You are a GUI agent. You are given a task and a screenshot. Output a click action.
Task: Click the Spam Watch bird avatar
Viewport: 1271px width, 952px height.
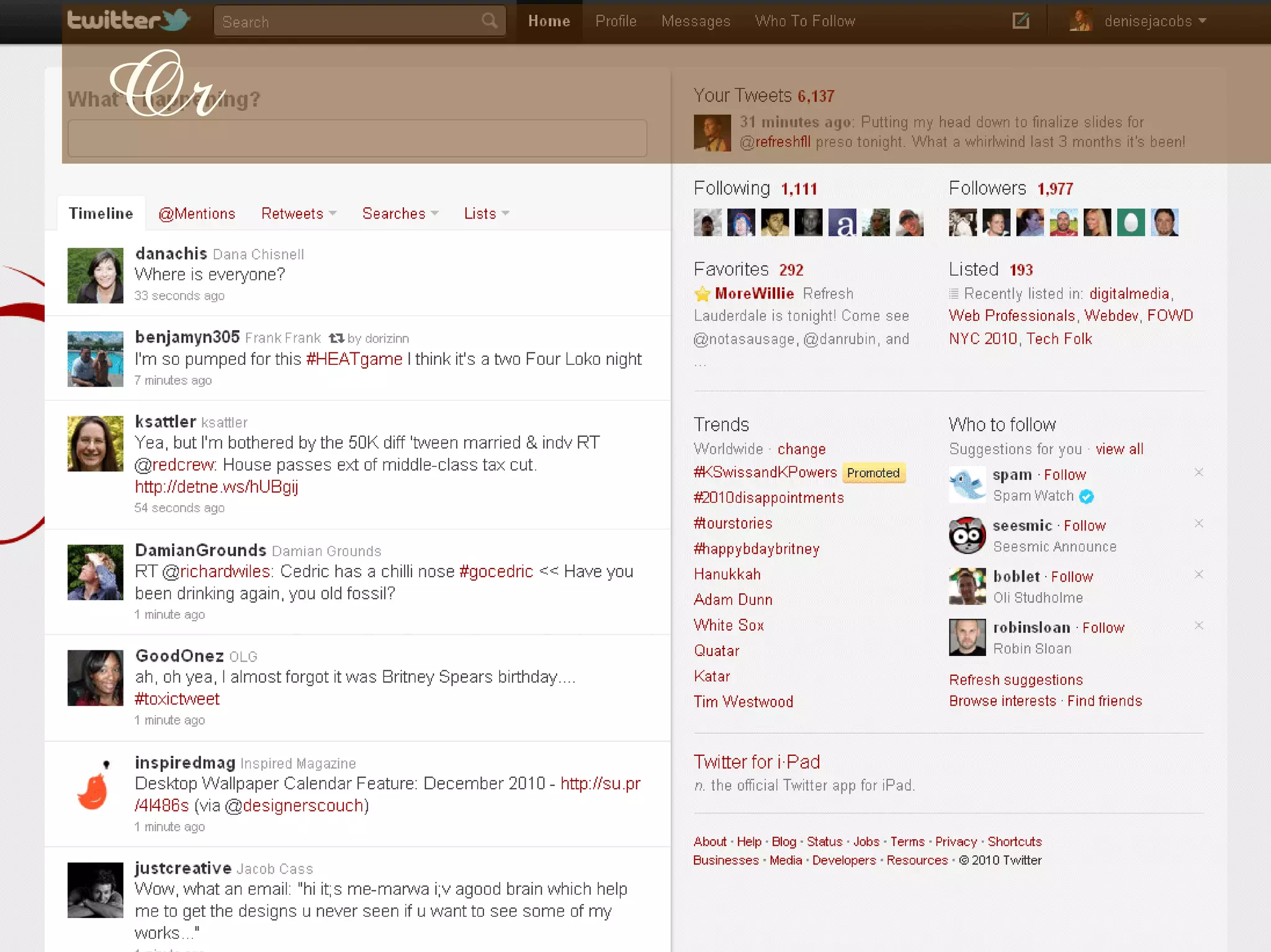tap(967, 485)
